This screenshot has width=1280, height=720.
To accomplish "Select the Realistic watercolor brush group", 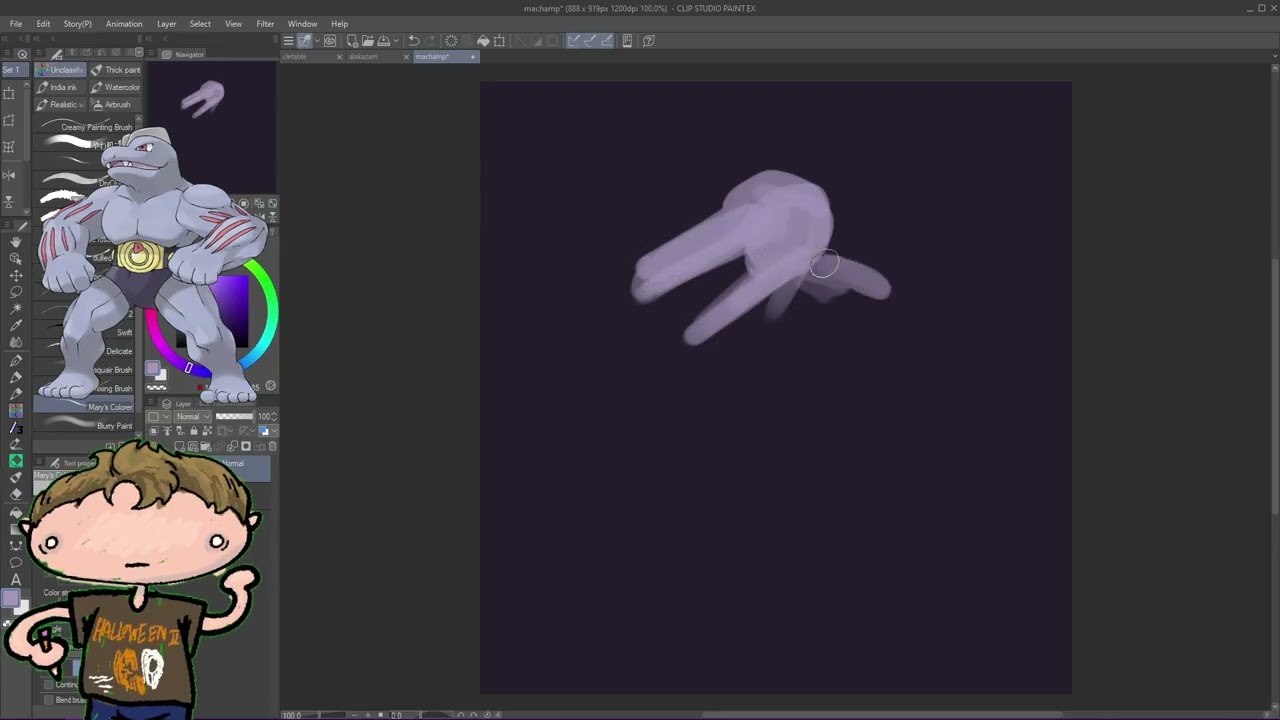I will pos(61,104).
